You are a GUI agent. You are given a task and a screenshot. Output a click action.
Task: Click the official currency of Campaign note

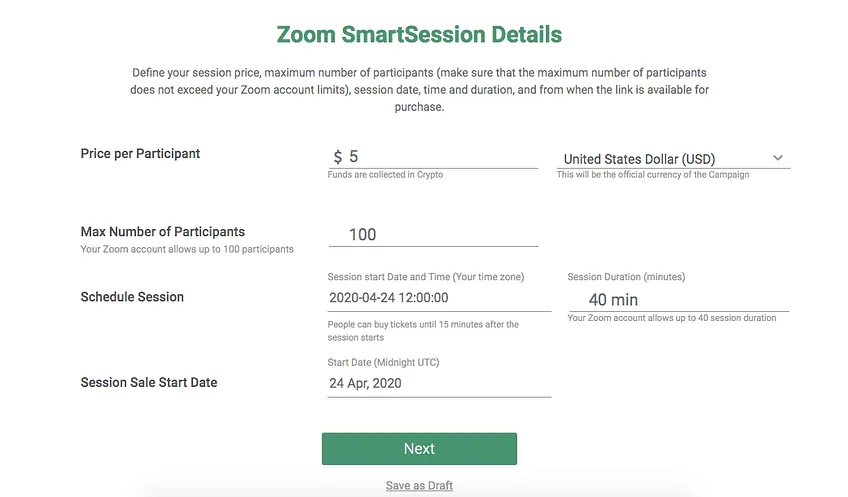tap(653, 175)
